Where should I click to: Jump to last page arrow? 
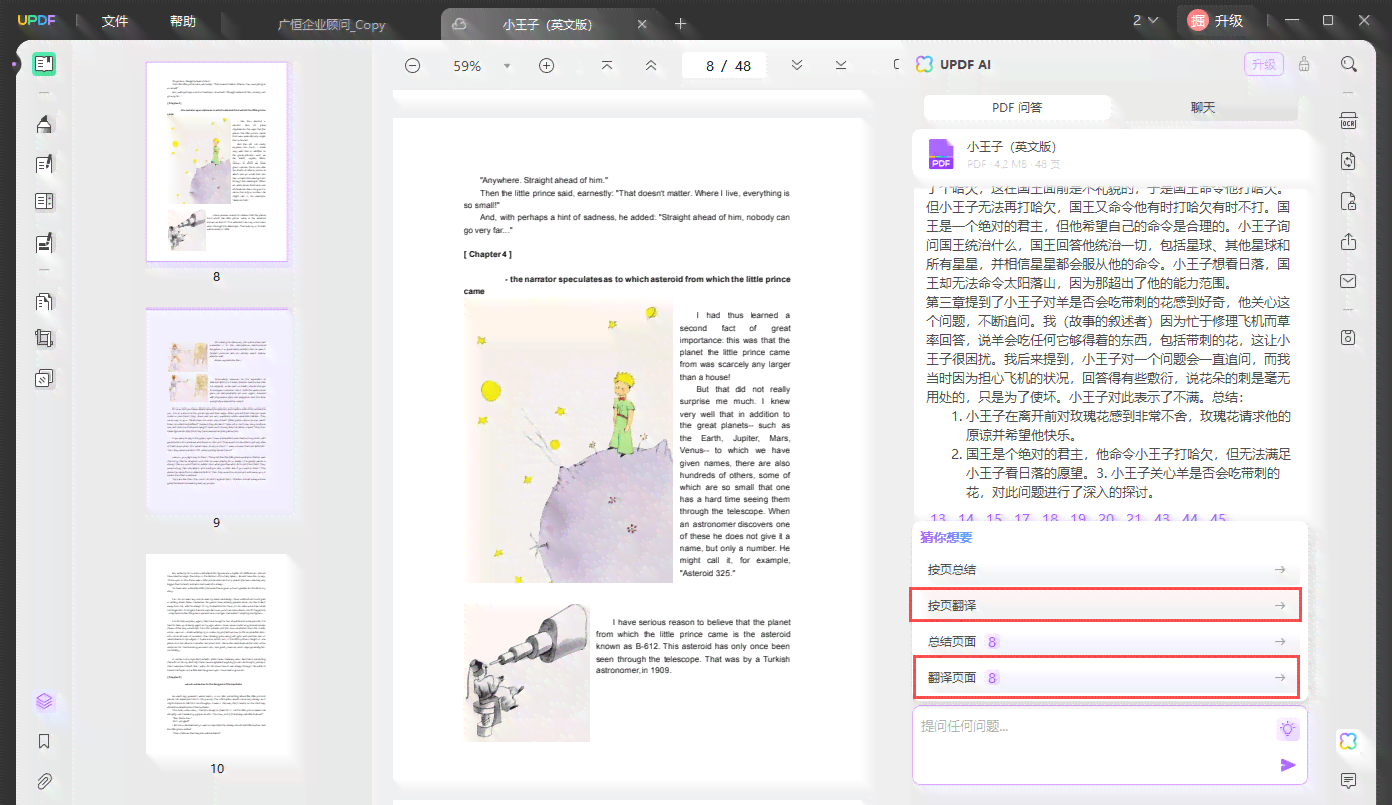841,65
